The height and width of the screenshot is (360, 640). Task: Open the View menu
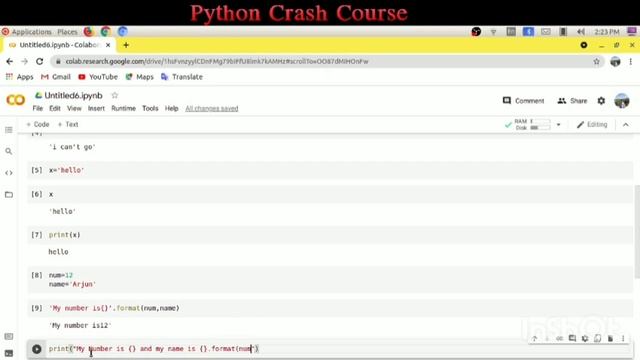(x=74, y=108)
